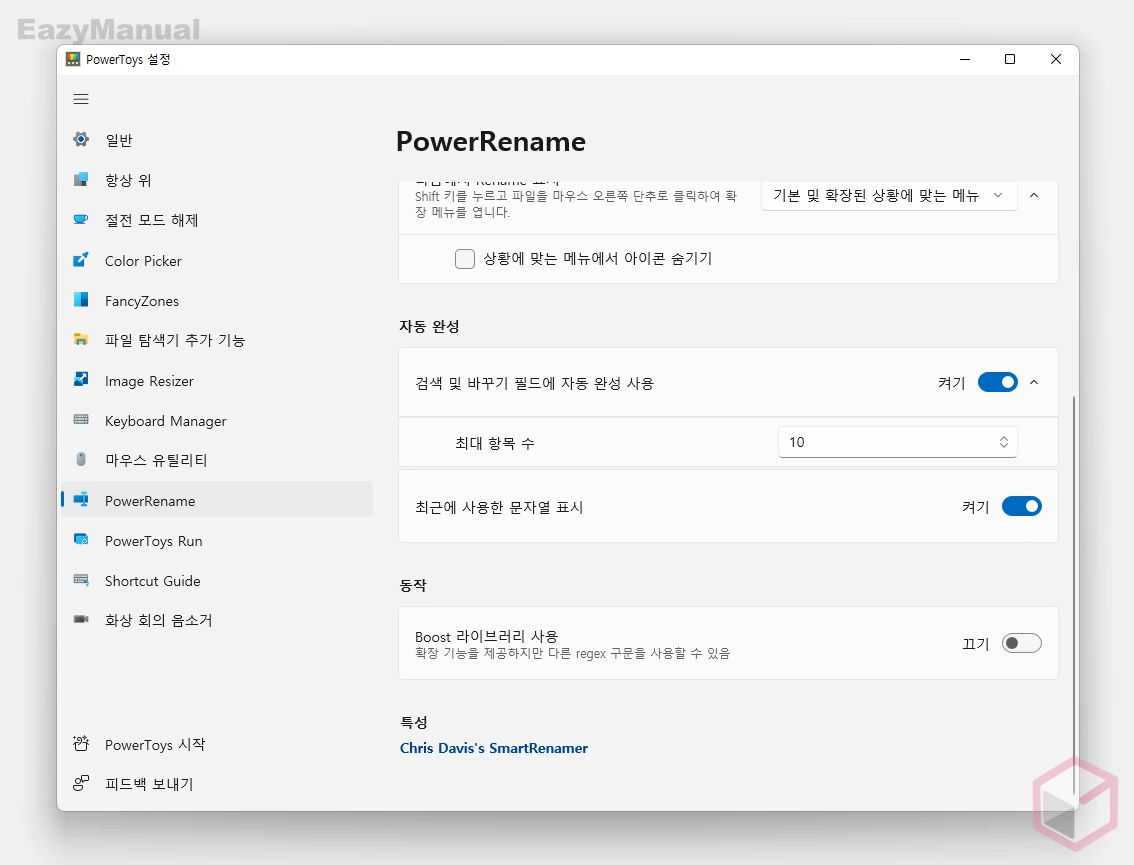
Task: Click the 동작 section heading
Action: coord(413,585)
